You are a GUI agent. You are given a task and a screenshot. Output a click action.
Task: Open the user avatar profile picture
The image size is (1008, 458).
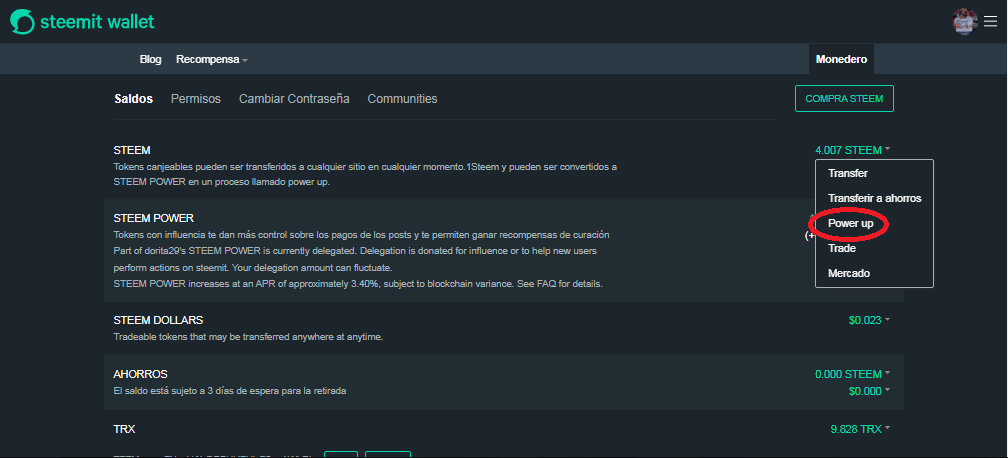tap(965, 22)
